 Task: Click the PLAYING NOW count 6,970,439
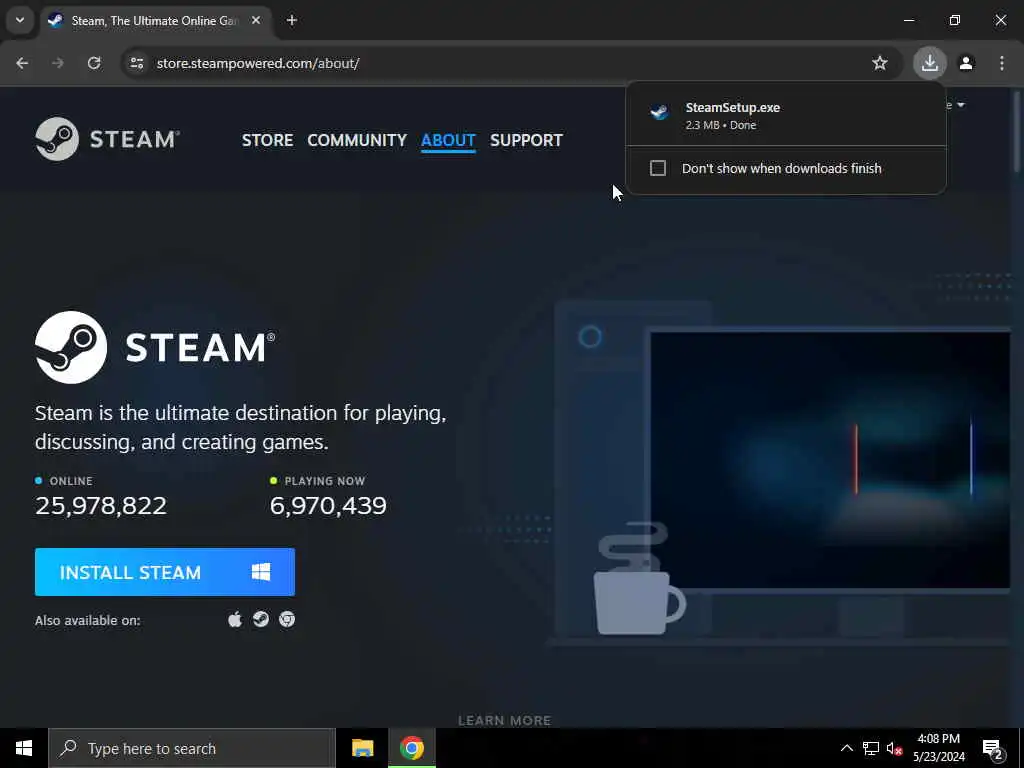click(x=328, y=505)
